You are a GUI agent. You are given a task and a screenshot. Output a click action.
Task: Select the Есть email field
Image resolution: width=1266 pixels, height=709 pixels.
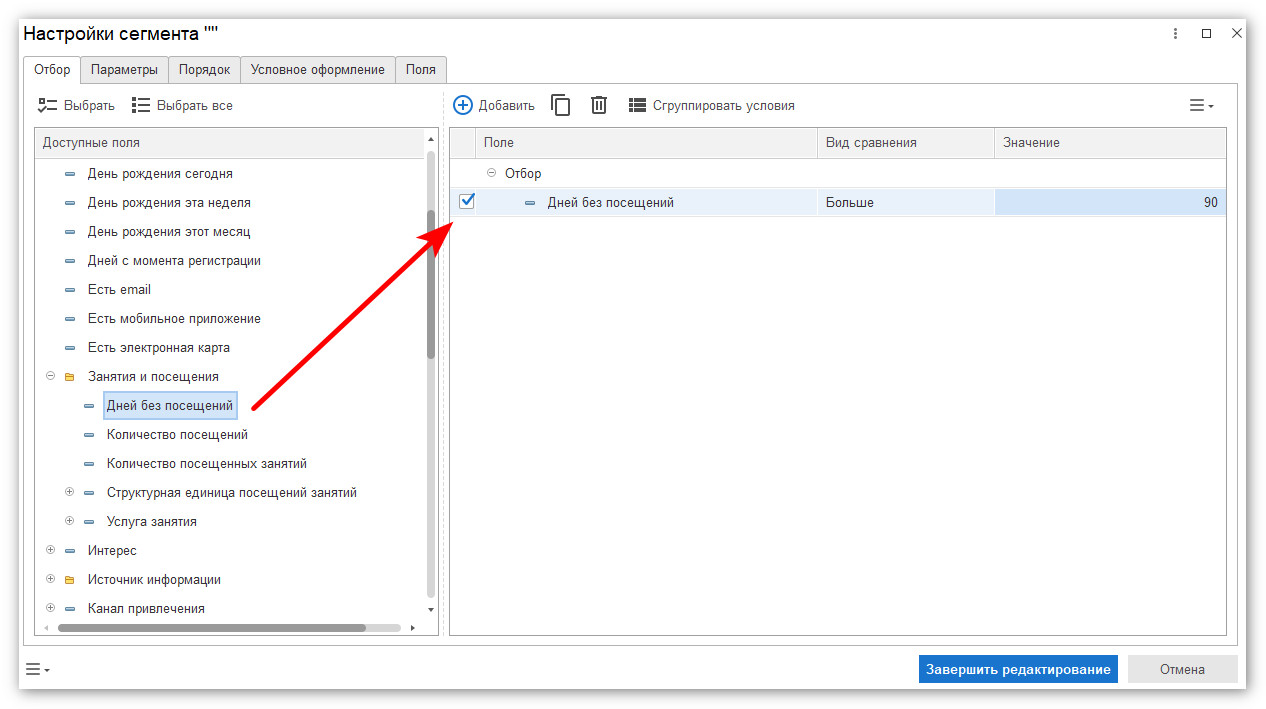[x=119, y=289]
